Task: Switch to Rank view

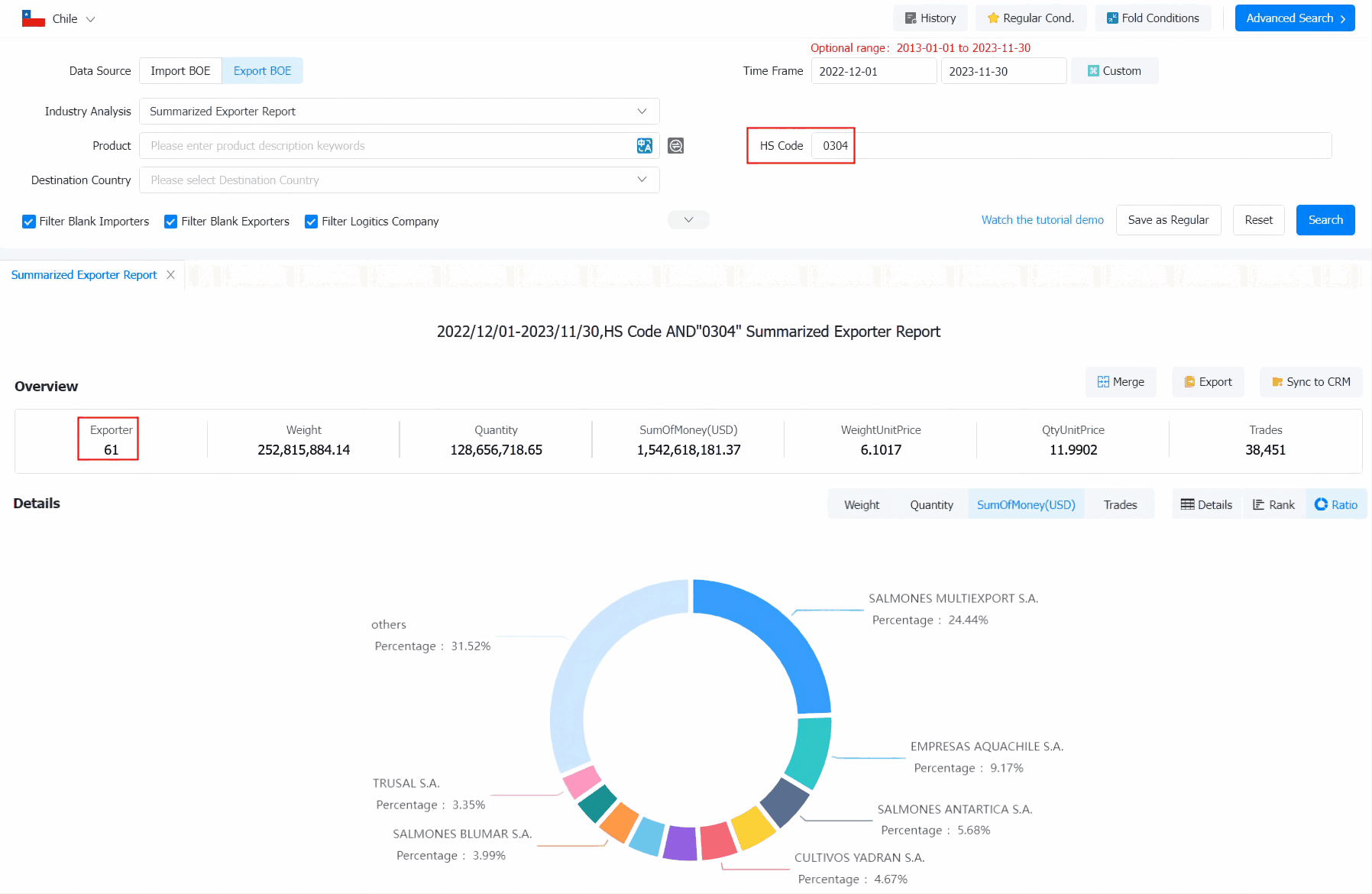Action: pos(1273,505)
